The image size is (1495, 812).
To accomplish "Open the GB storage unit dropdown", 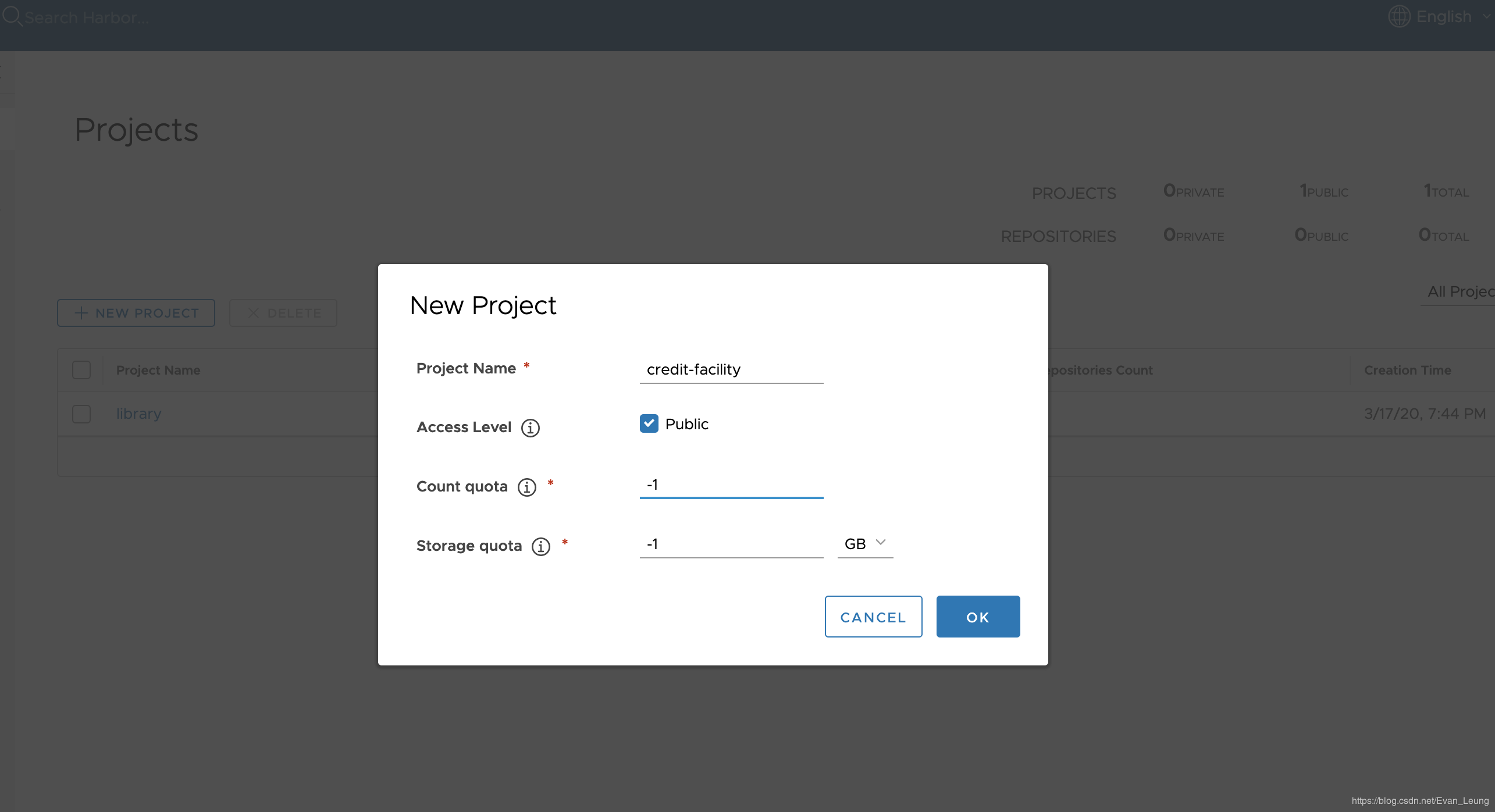I will 865,543.
